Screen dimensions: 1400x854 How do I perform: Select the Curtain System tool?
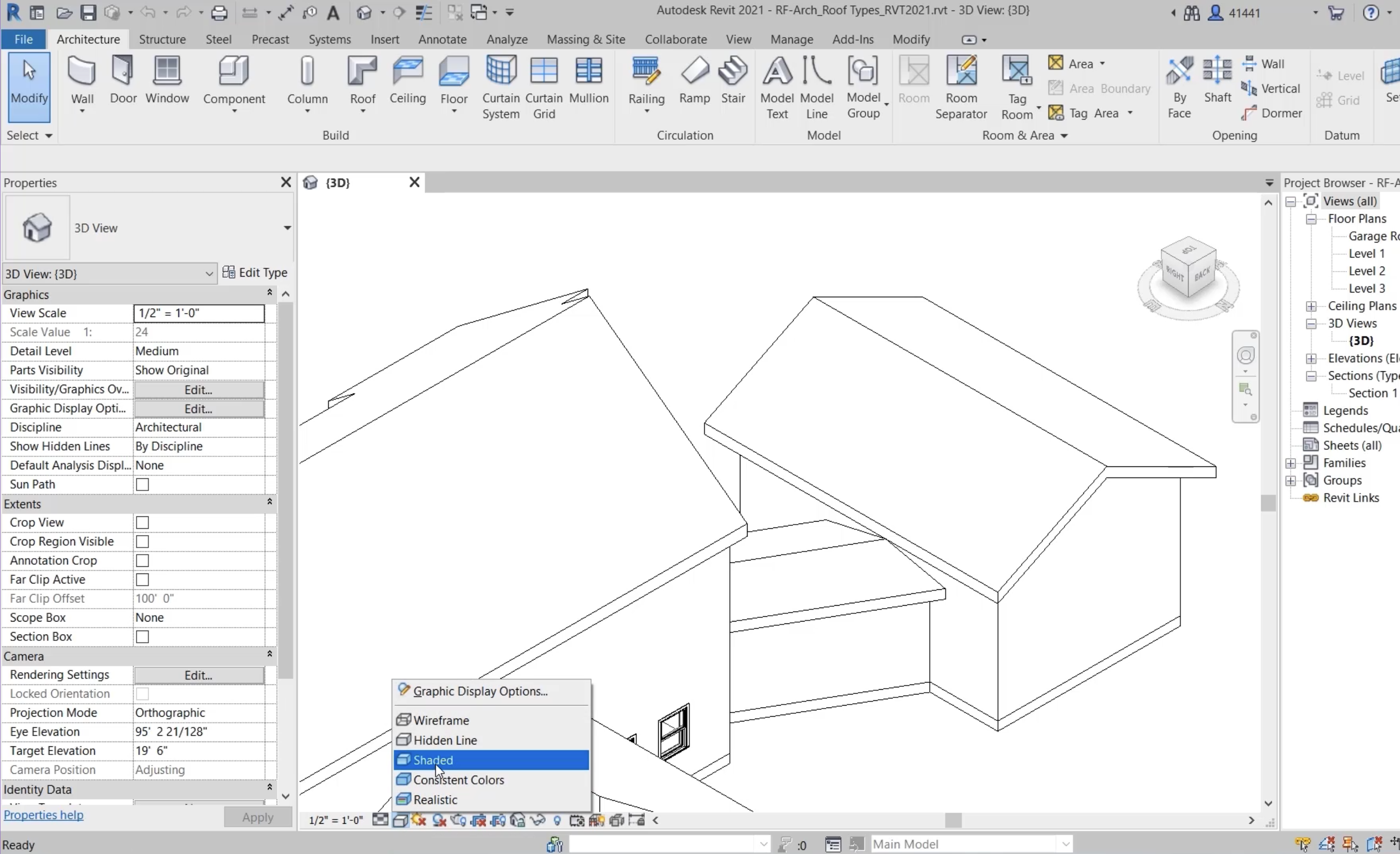pos(501,87)
